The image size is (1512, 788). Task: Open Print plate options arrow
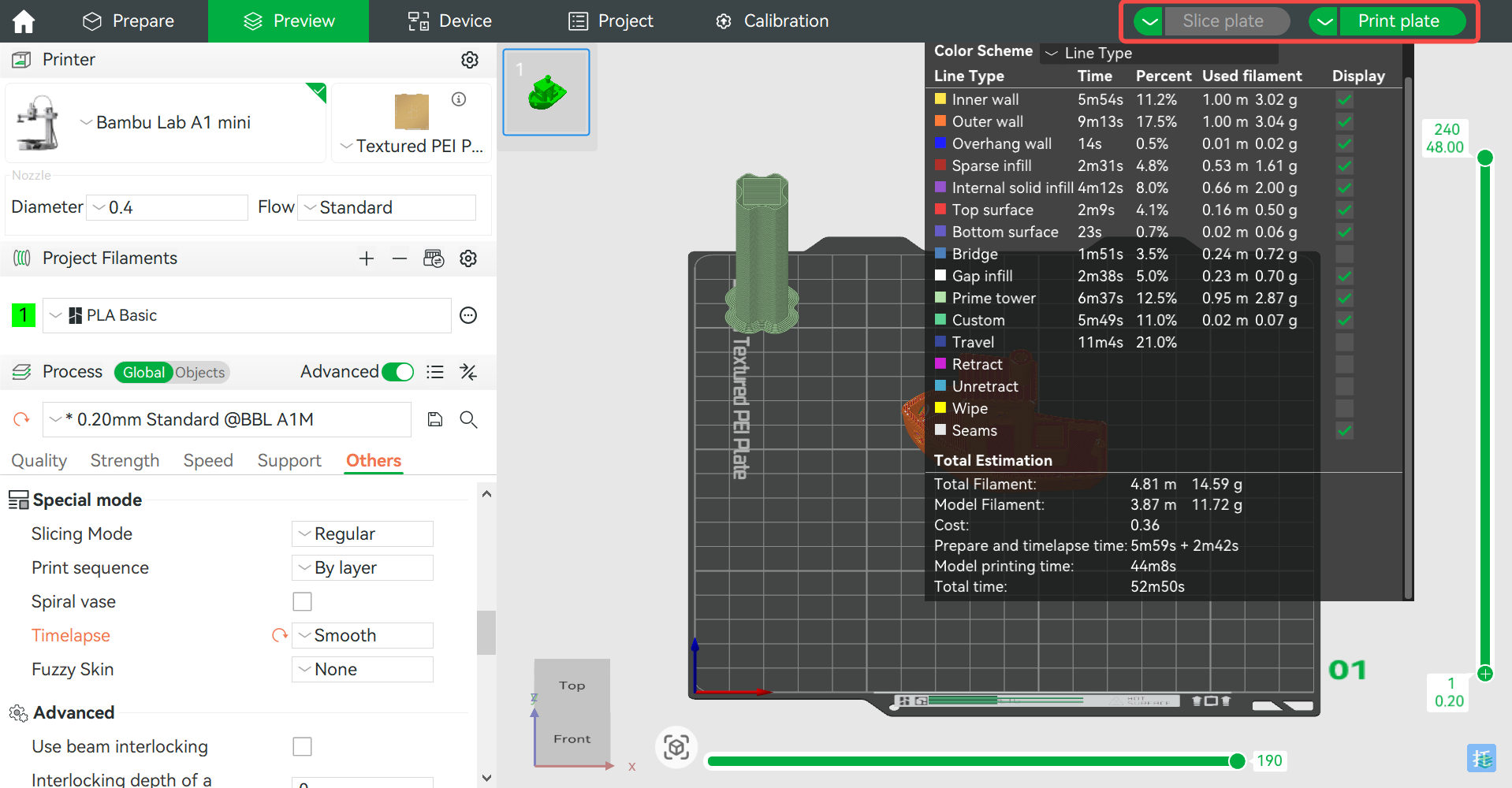tap(1325, 21)
